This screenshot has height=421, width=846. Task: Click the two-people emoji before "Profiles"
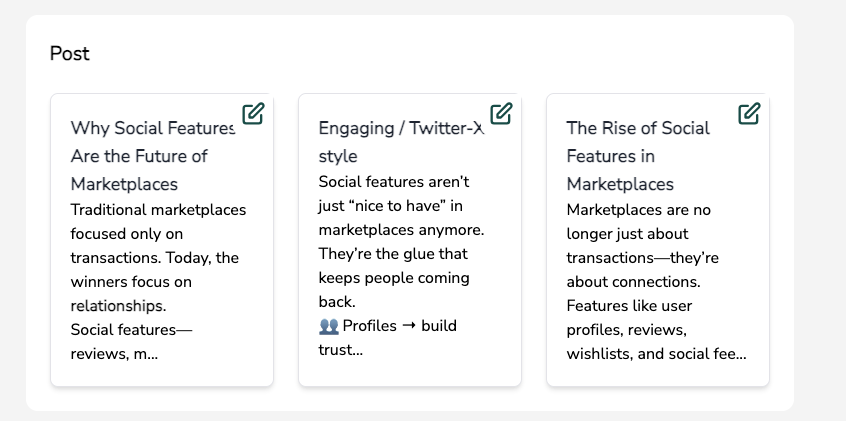click(x=328, y=326)
